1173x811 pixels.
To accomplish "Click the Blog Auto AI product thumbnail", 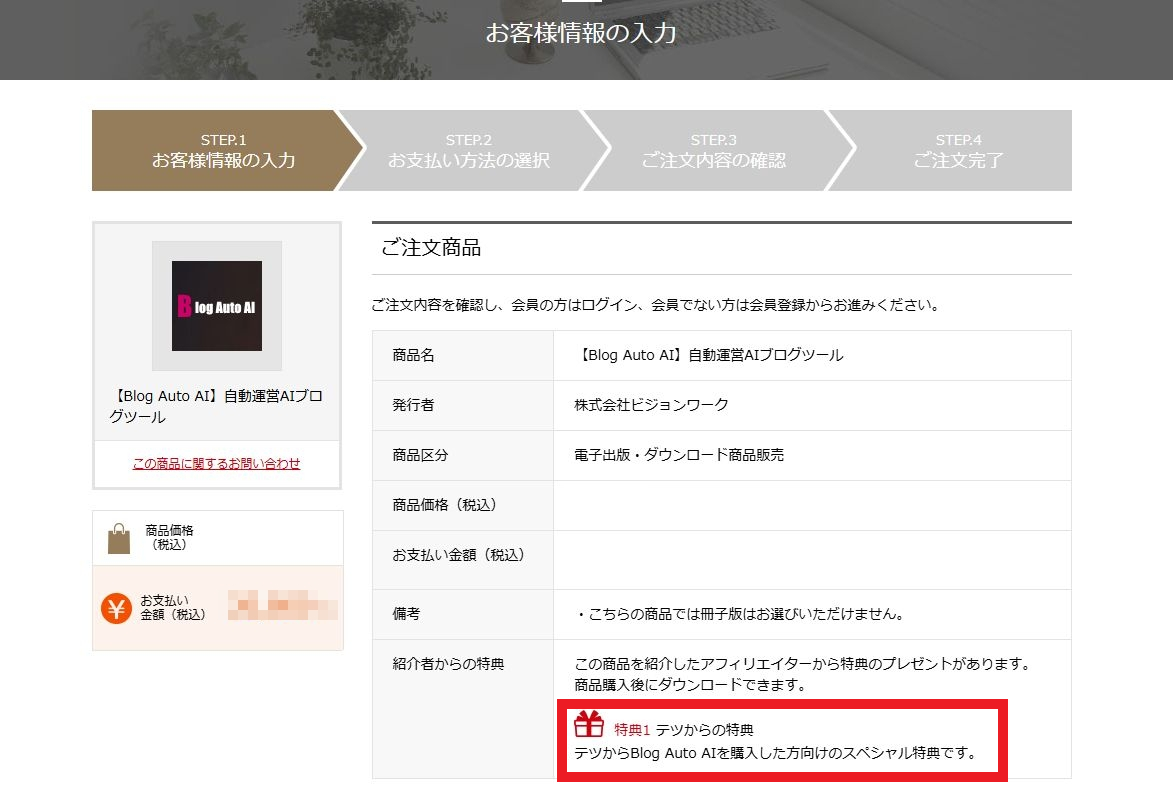I will pyautogui.click(x=216, y=306).
